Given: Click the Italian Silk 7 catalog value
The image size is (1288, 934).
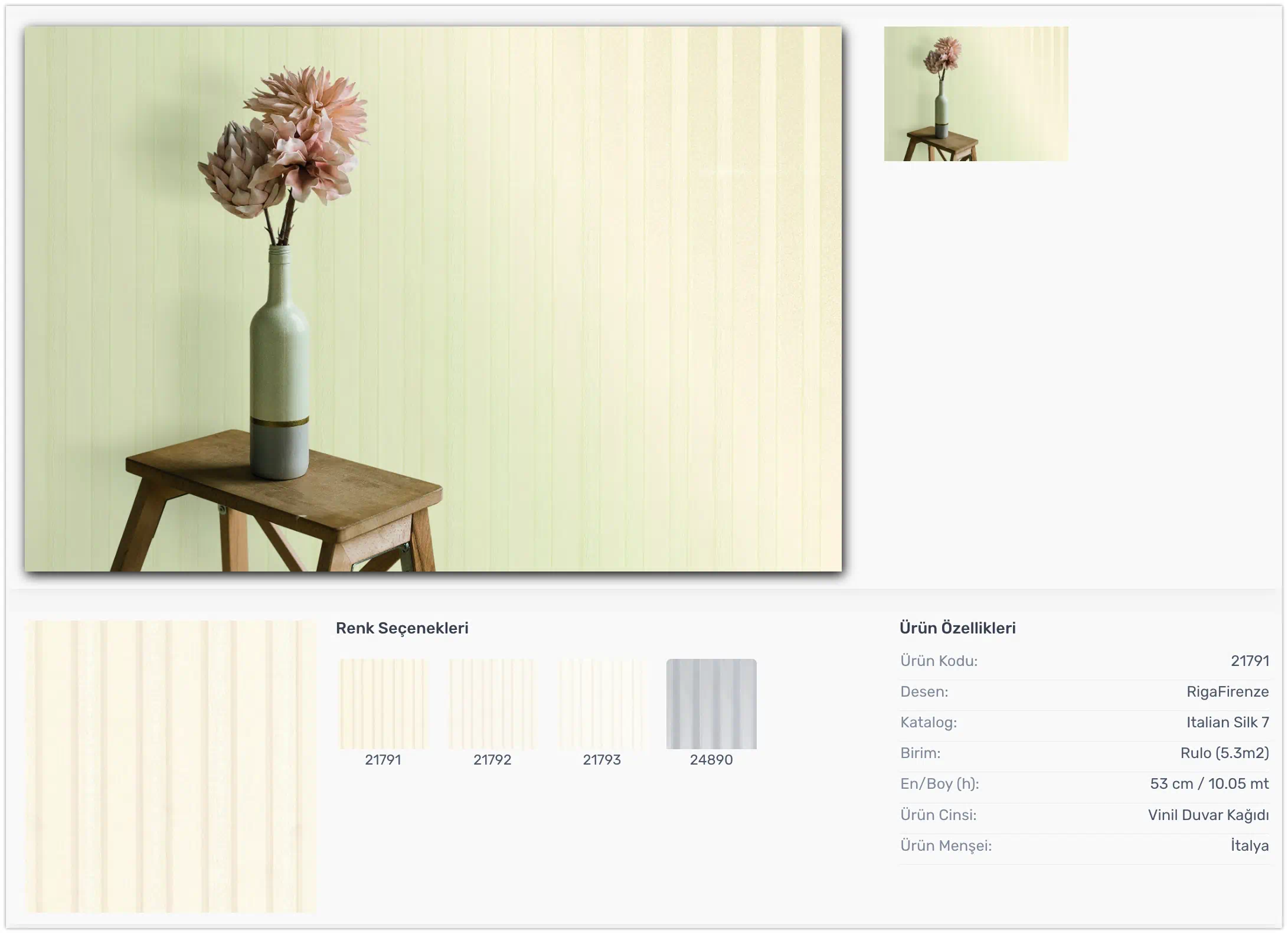Looking at the screenshot, I should tap(1228, 723).
